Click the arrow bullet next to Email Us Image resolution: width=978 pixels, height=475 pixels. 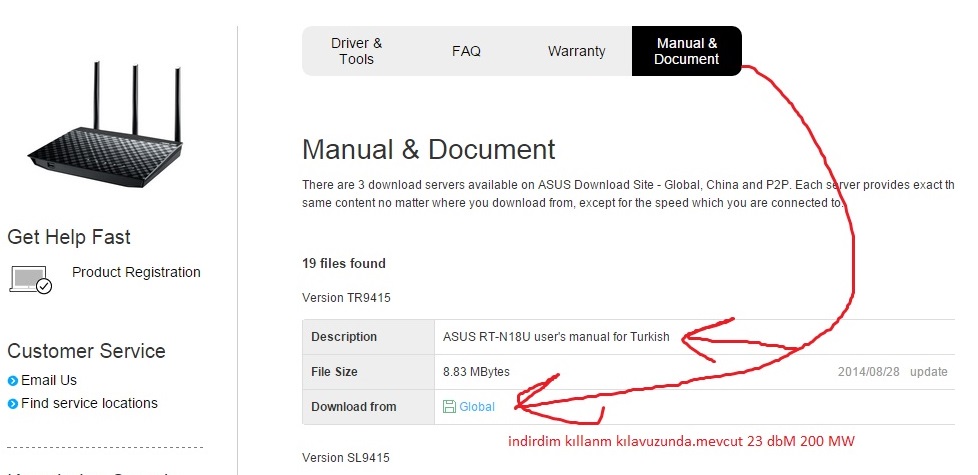pyautogui.click(x=12, y=381)
